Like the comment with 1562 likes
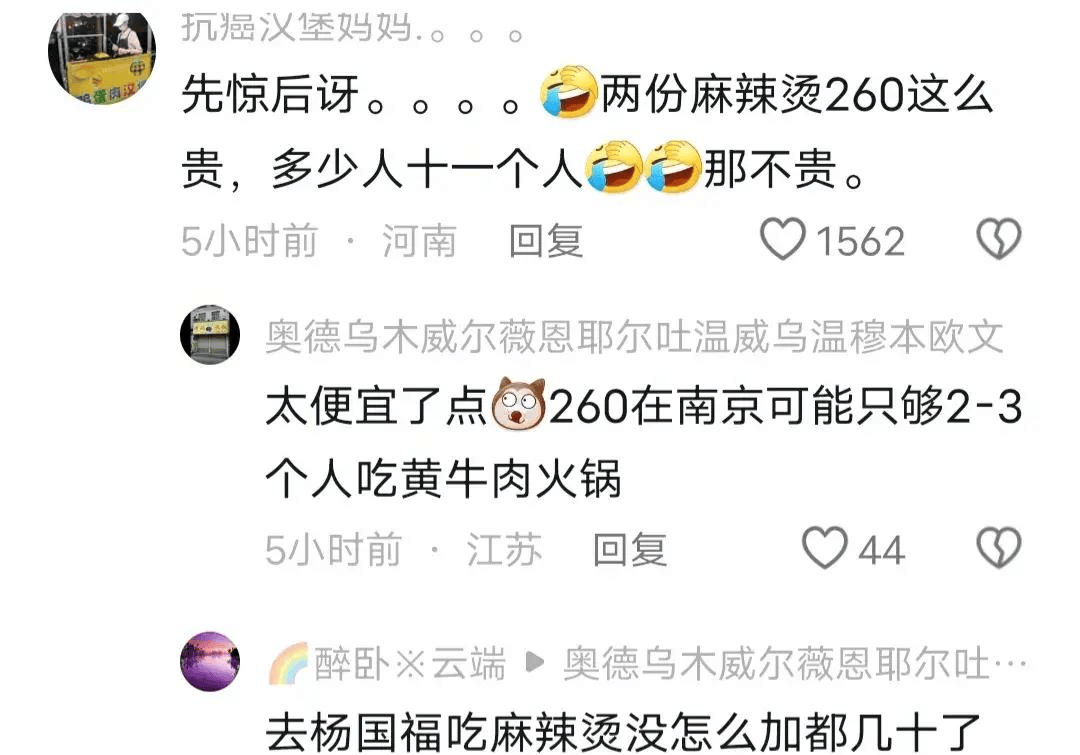 click(x=782, y=240)
